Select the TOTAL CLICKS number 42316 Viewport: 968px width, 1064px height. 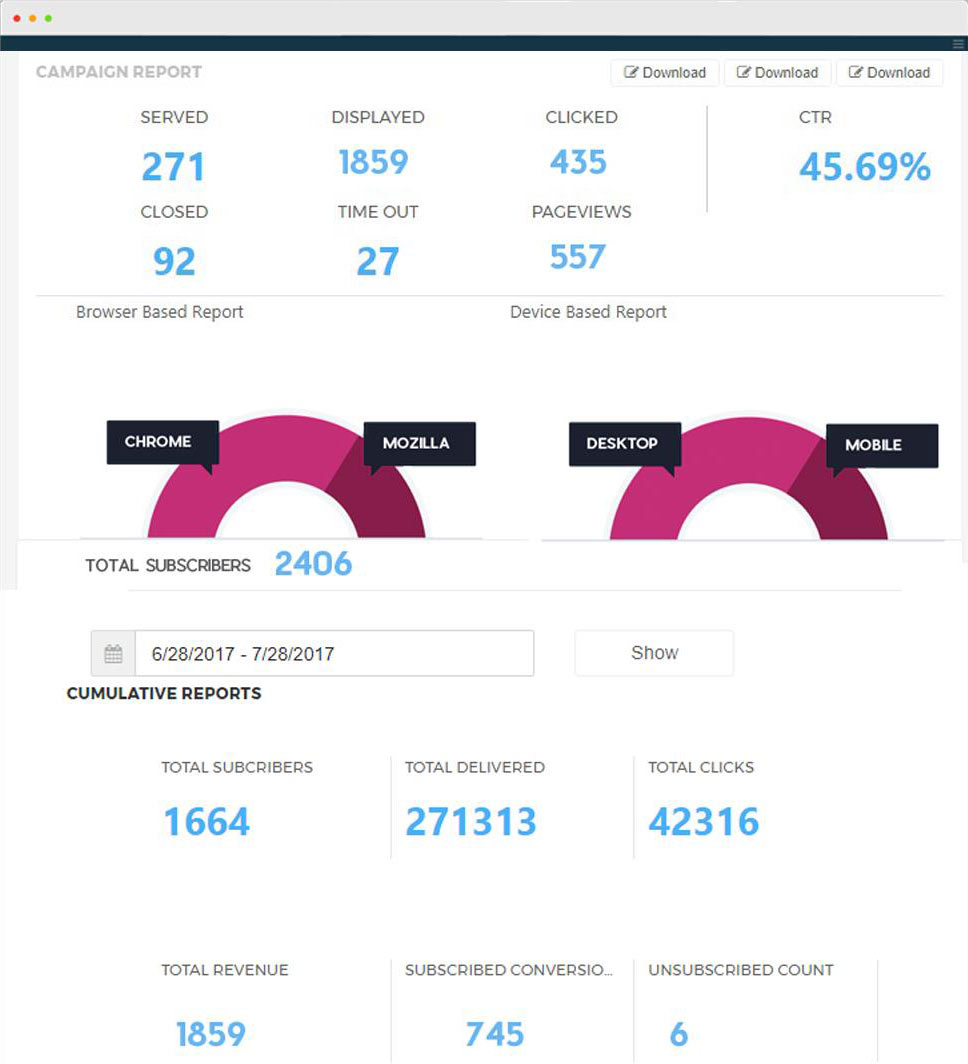704,822
